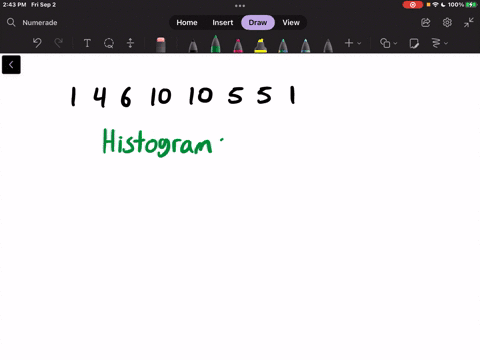Screen dimensions: 480x360
Task: Redo the undone action
Action: click(x=59, y=43)
